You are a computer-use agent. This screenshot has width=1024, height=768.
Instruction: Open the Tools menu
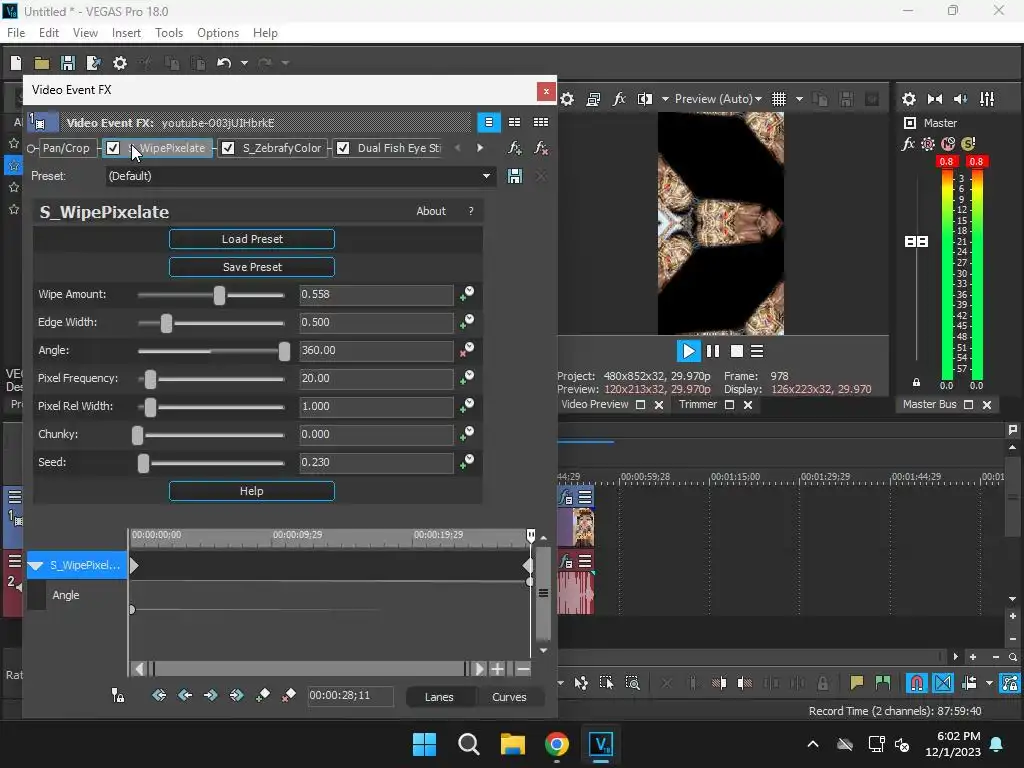point(168,33)
